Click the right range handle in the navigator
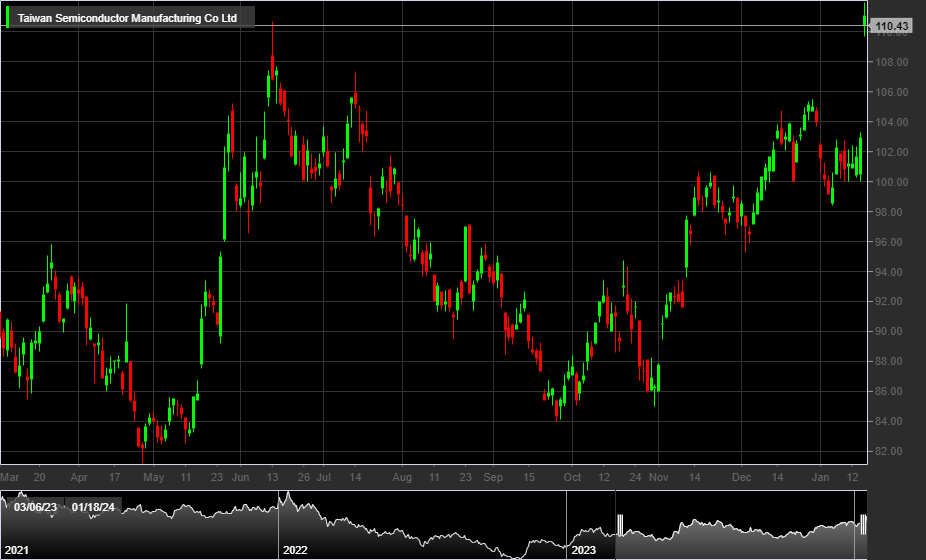Screen dimensions: 926x560 [863, 524]
